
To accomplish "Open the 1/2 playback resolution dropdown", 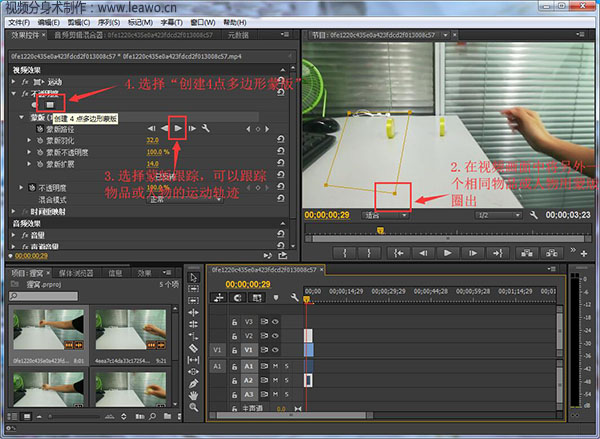I will 498,215.
